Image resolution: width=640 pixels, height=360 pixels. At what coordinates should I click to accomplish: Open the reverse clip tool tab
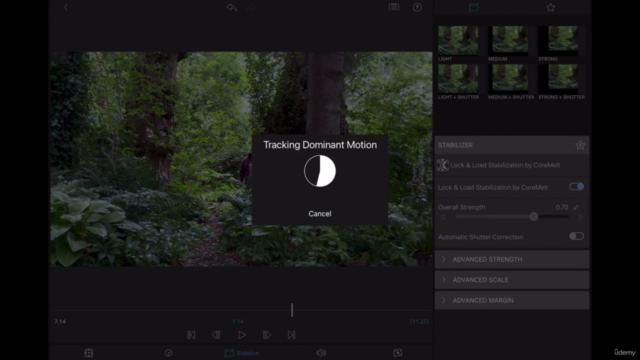(398, 353)
